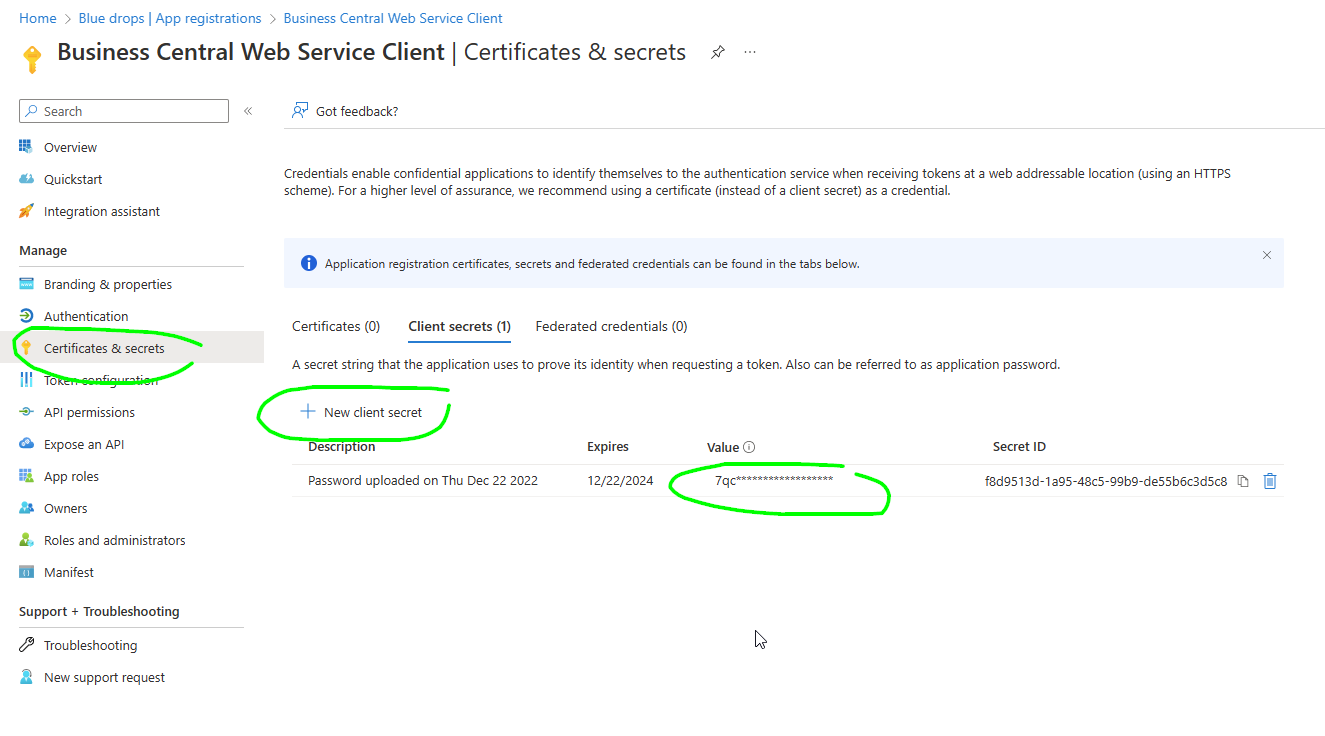
Task: Click the Owners people icon
Action: click(26, 508)
